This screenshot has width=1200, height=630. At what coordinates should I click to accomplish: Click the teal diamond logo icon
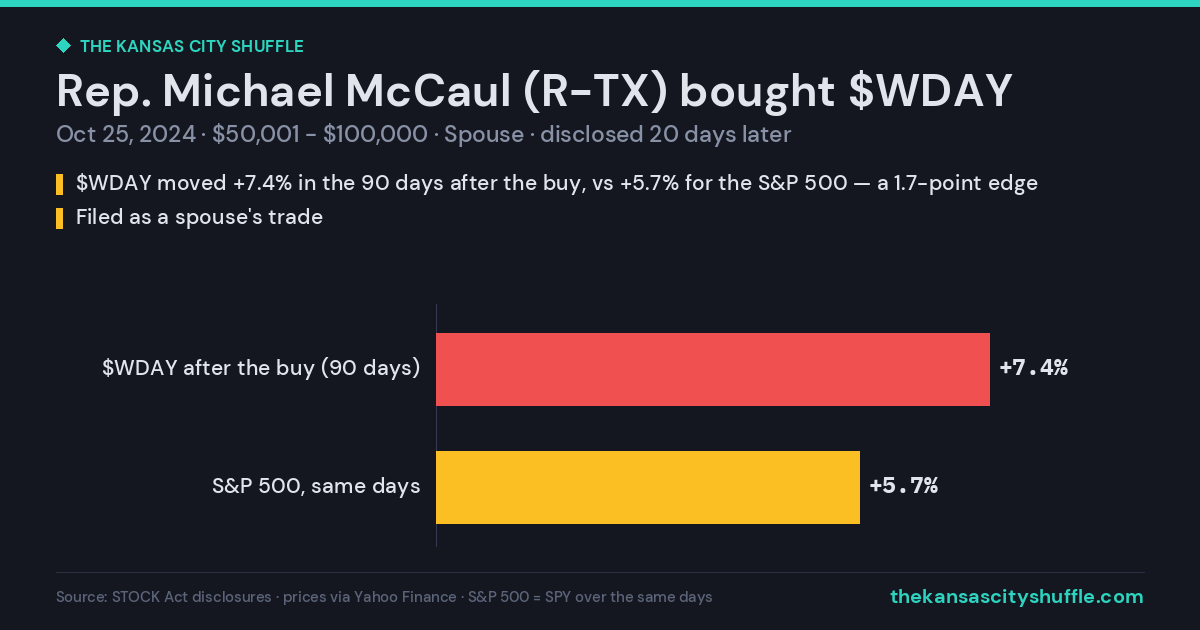(x=63, y=45)
